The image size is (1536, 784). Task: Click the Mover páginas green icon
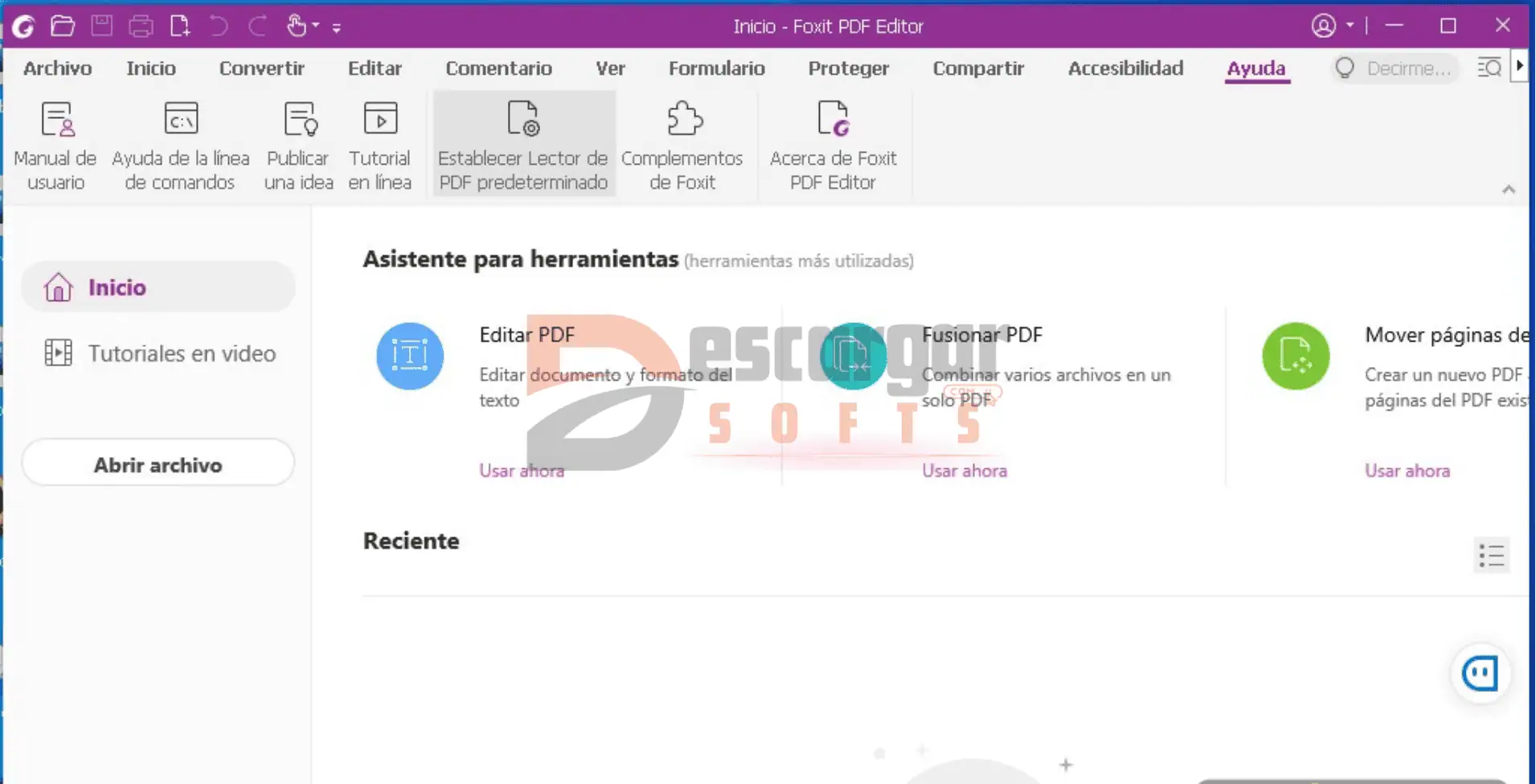click(1296, 356)
